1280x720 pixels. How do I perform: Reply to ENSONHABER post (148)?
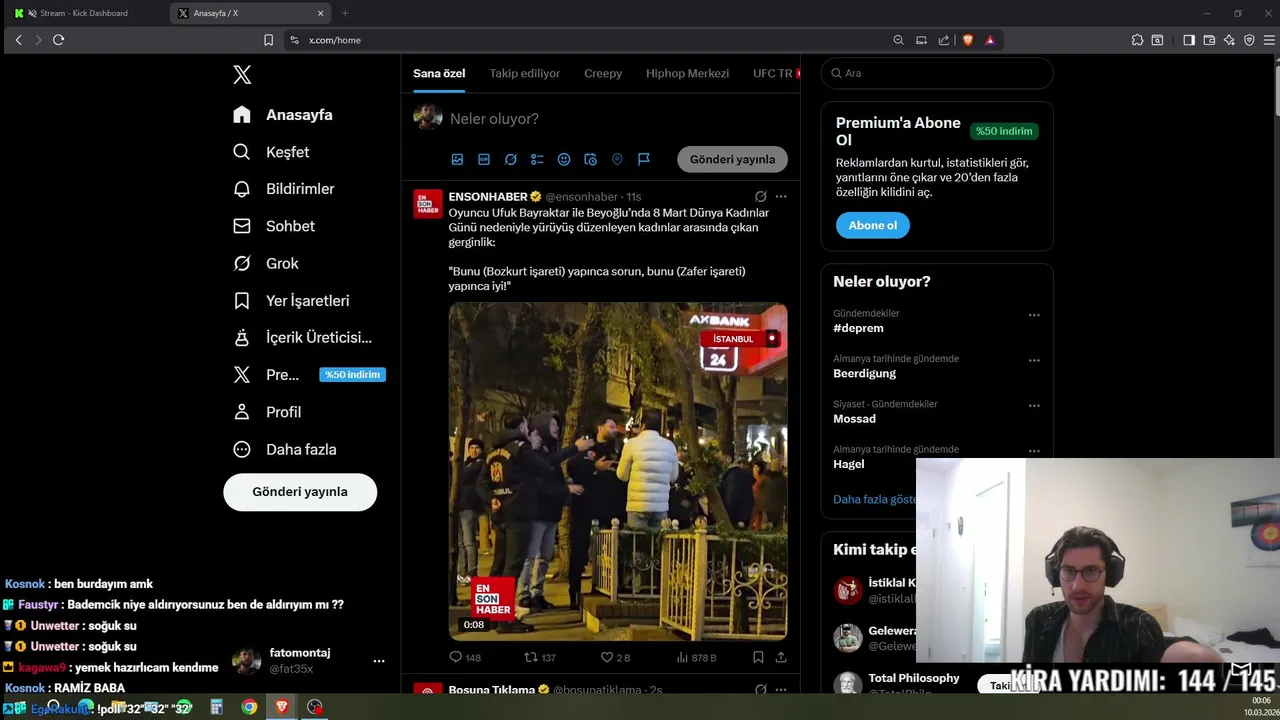click(465, 657)
